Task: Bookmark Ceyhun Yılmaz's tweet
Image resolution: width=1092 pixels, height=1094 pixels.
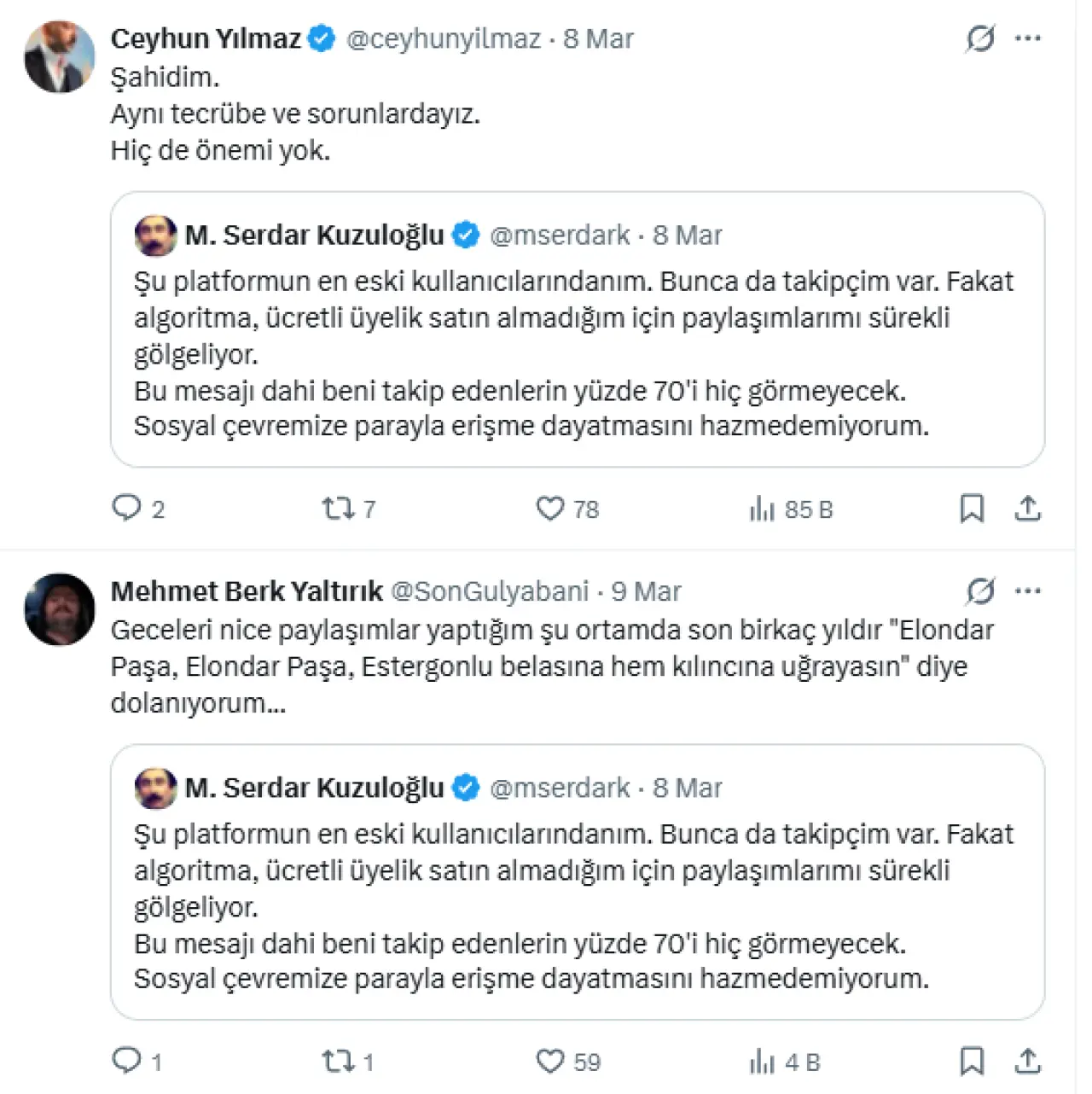Action: (x=972, y=509)
